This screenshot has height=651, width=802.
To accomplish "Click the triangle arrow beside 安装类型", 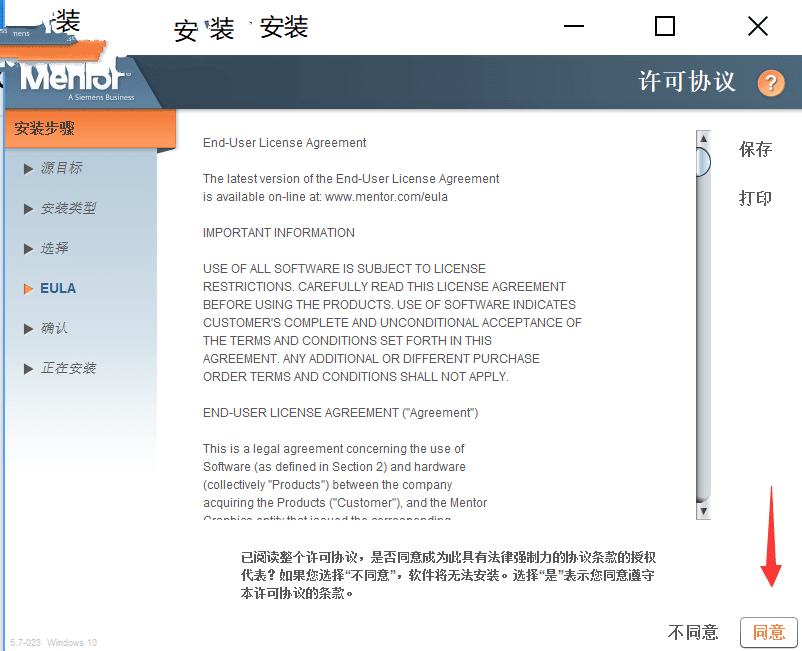I will click(x=28, y=209).
